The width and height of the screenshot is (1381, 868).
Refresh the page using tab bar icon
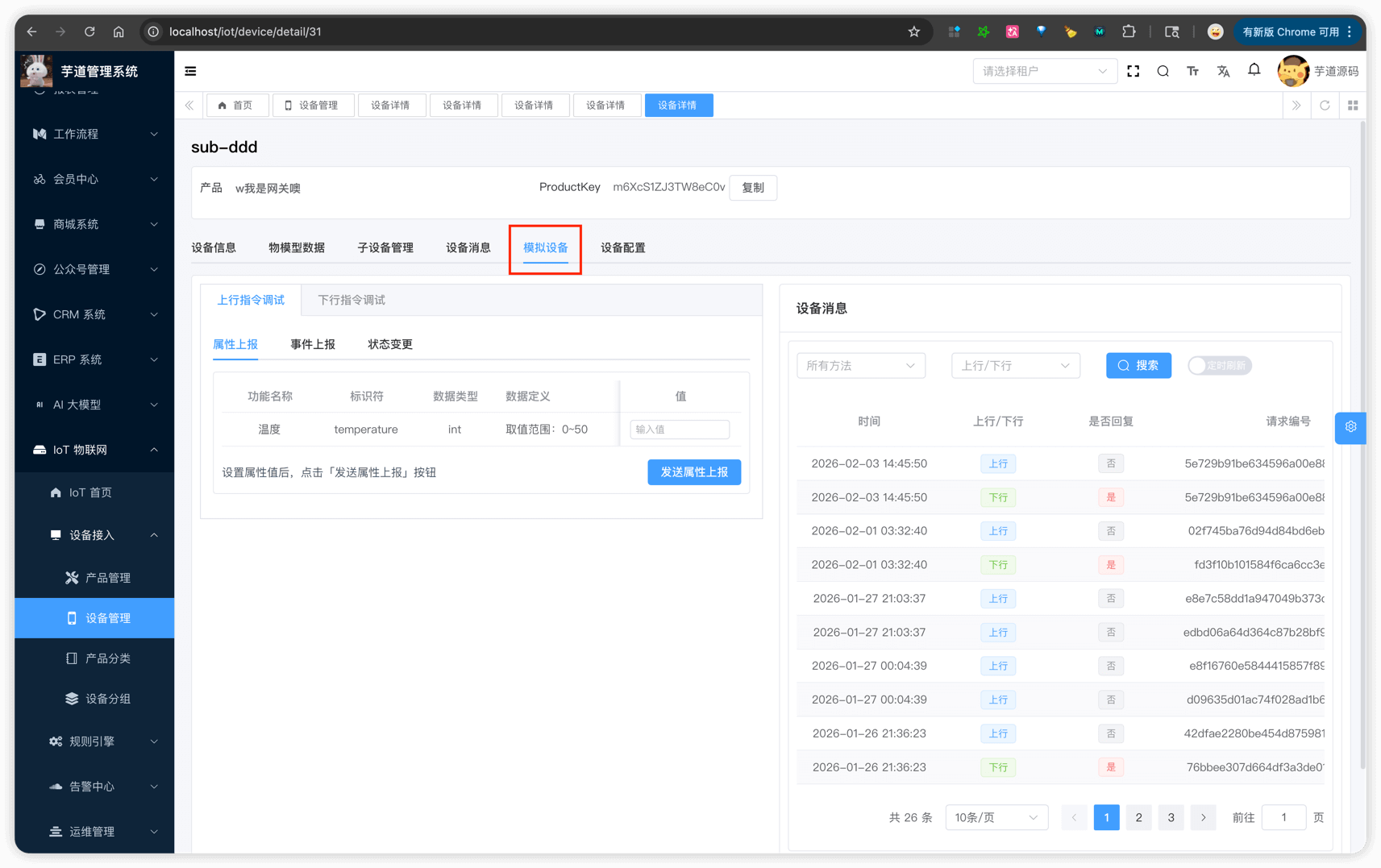[1325, 106]
